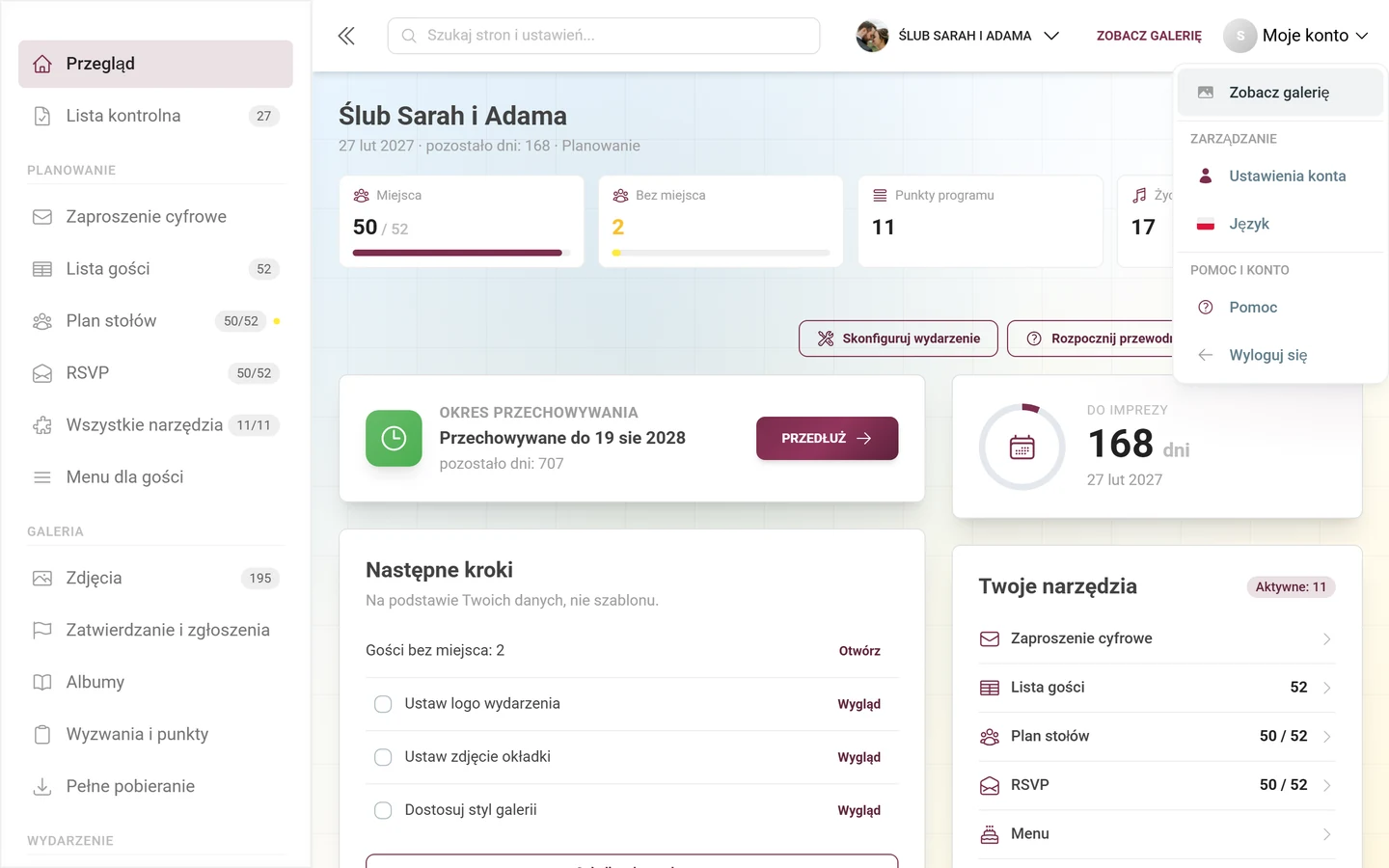Screen dimensions: 1389x868
Task: Click Wygląd link for Dostosuj styl galerii
Action: [859, 810]
